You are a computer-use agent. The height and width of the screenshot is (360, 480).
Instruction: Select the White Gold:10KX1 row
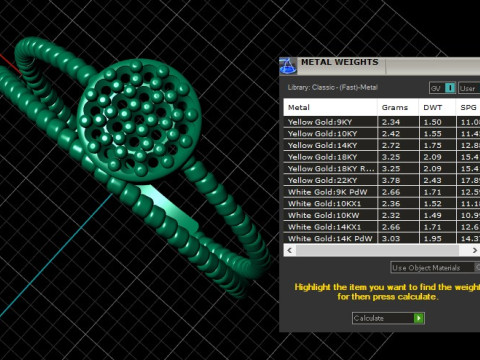[382, 204]
